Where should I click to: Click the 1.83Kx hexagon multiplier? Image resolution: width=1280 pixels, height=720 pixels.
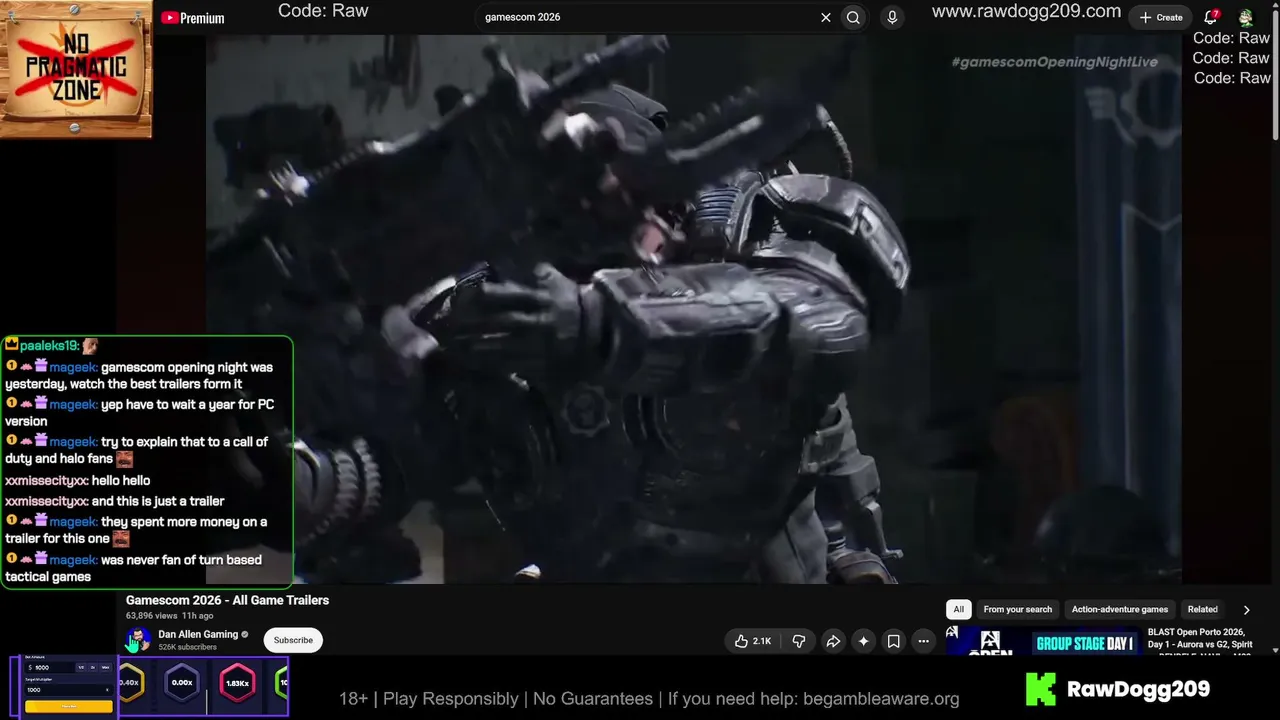237,683
